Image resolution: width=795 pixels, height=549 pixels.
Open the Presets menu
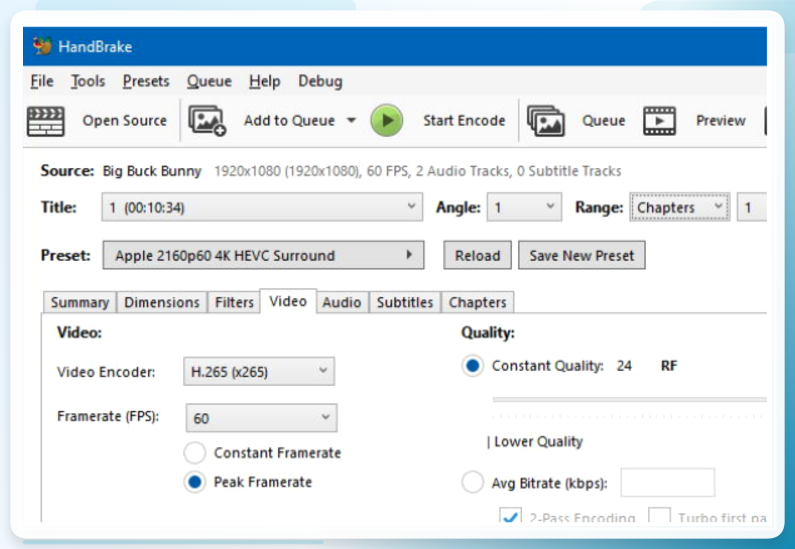click(146, 81)
